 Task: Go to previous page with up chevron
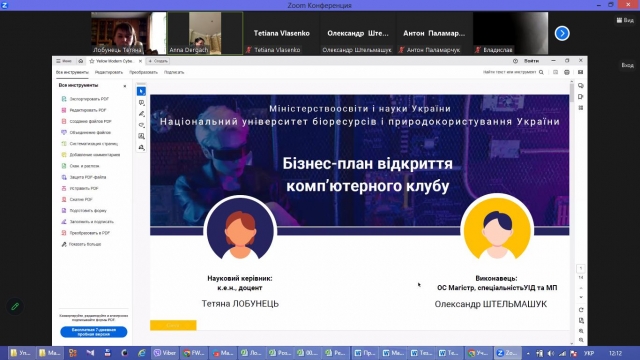click(x=581, y=288)
